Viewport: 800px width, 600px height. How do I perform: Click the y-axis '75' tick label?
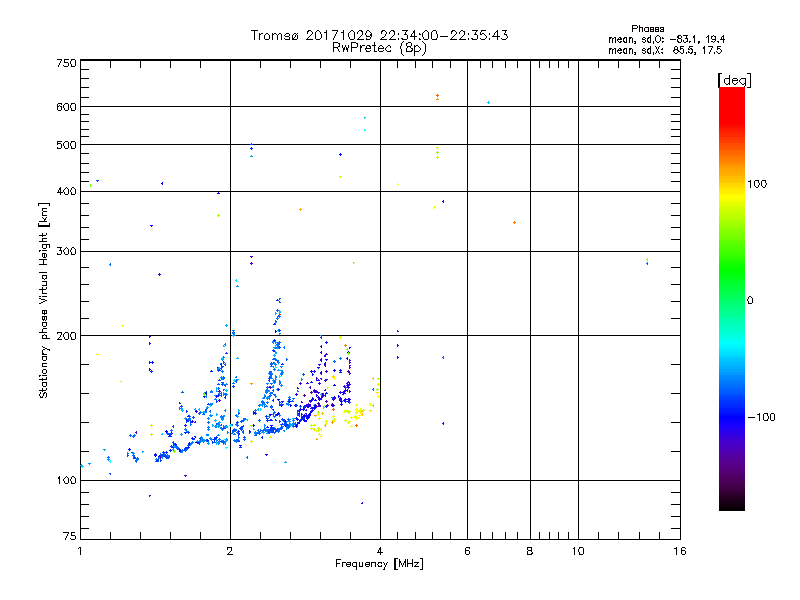tap(70, 536)
